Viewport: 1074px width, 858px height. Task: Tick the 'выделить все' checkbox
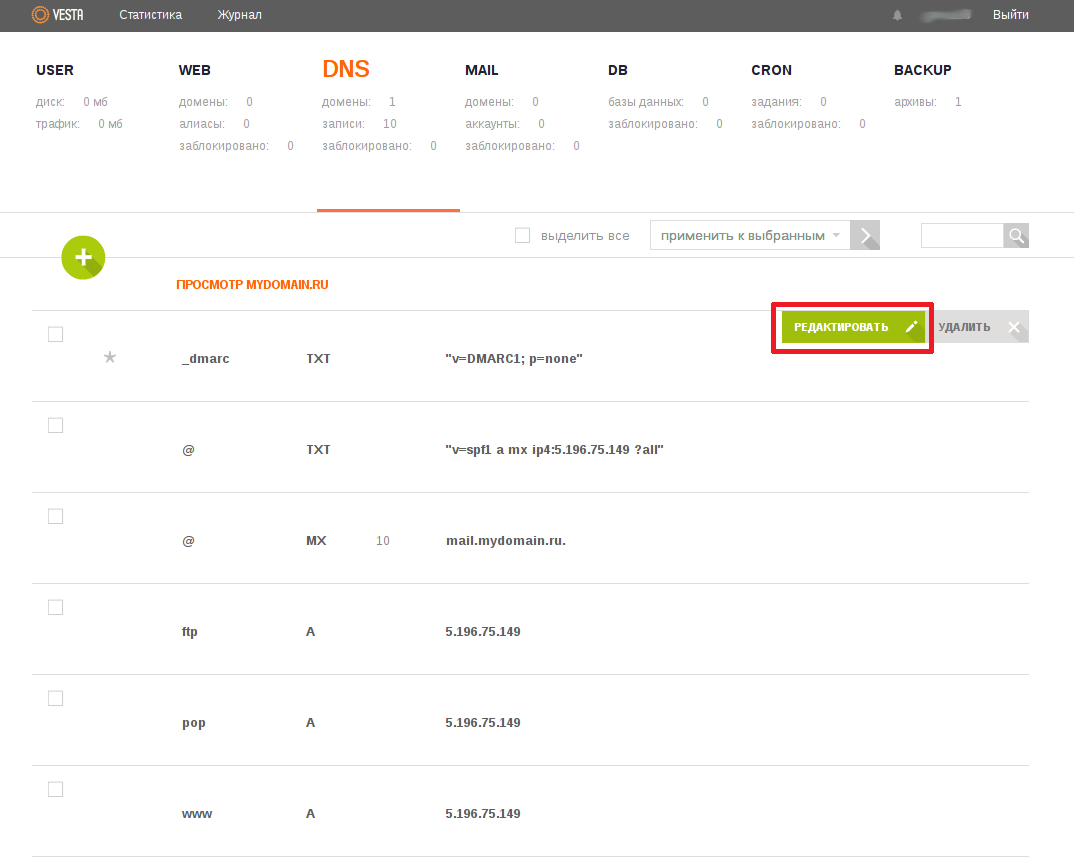click(523, 236)
